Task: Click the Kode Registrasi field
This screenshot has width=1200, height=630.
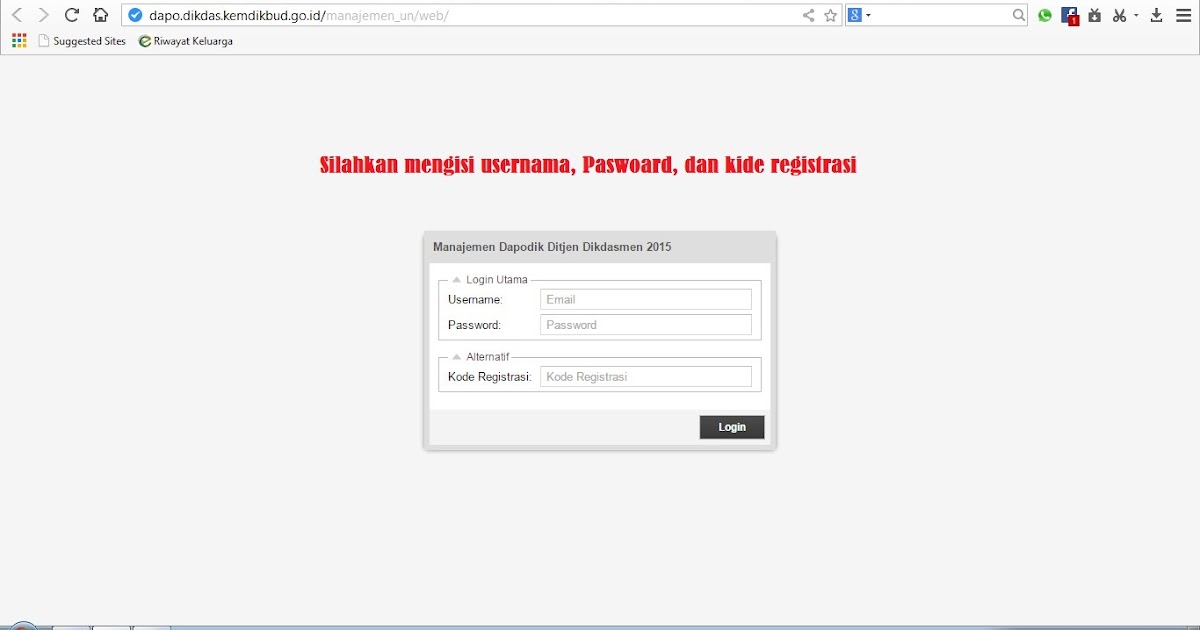Action: pos(645,376)
